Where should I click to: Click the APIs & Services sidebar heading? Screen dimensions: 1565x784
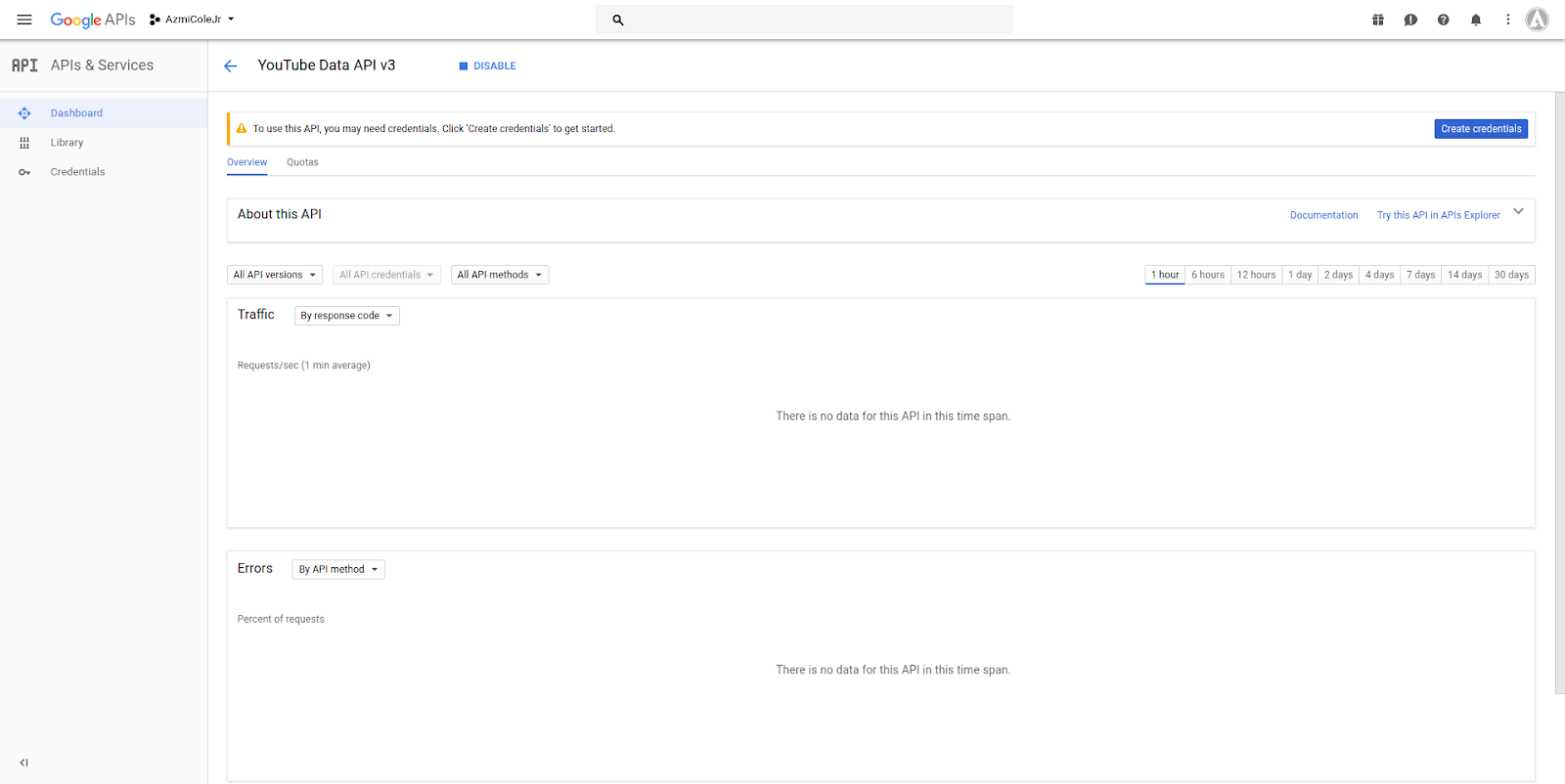tap(102, 65)
